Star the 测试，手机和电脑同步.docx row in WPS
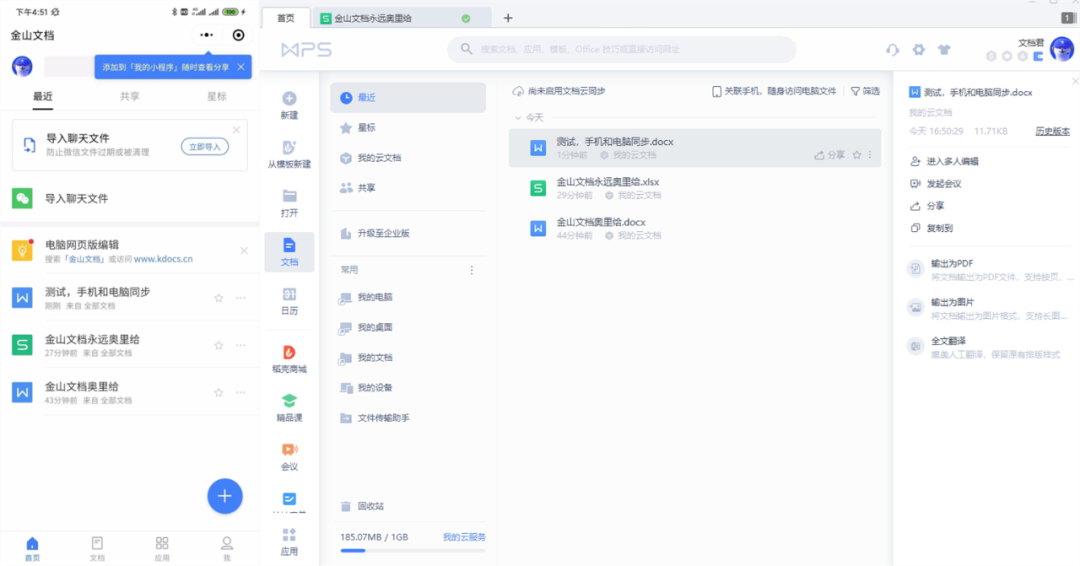Image resolution: width=1080 pixels, height=566 pixels. coord(857,155)
